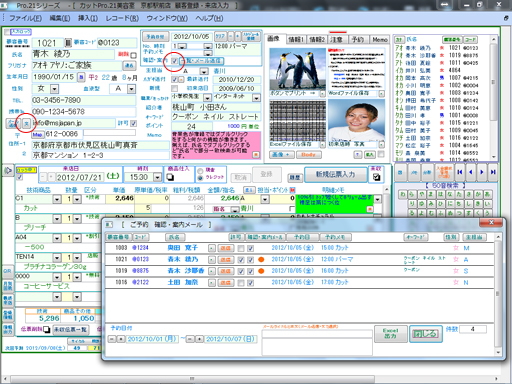Open the 性別 dropdown

point(54,89)
